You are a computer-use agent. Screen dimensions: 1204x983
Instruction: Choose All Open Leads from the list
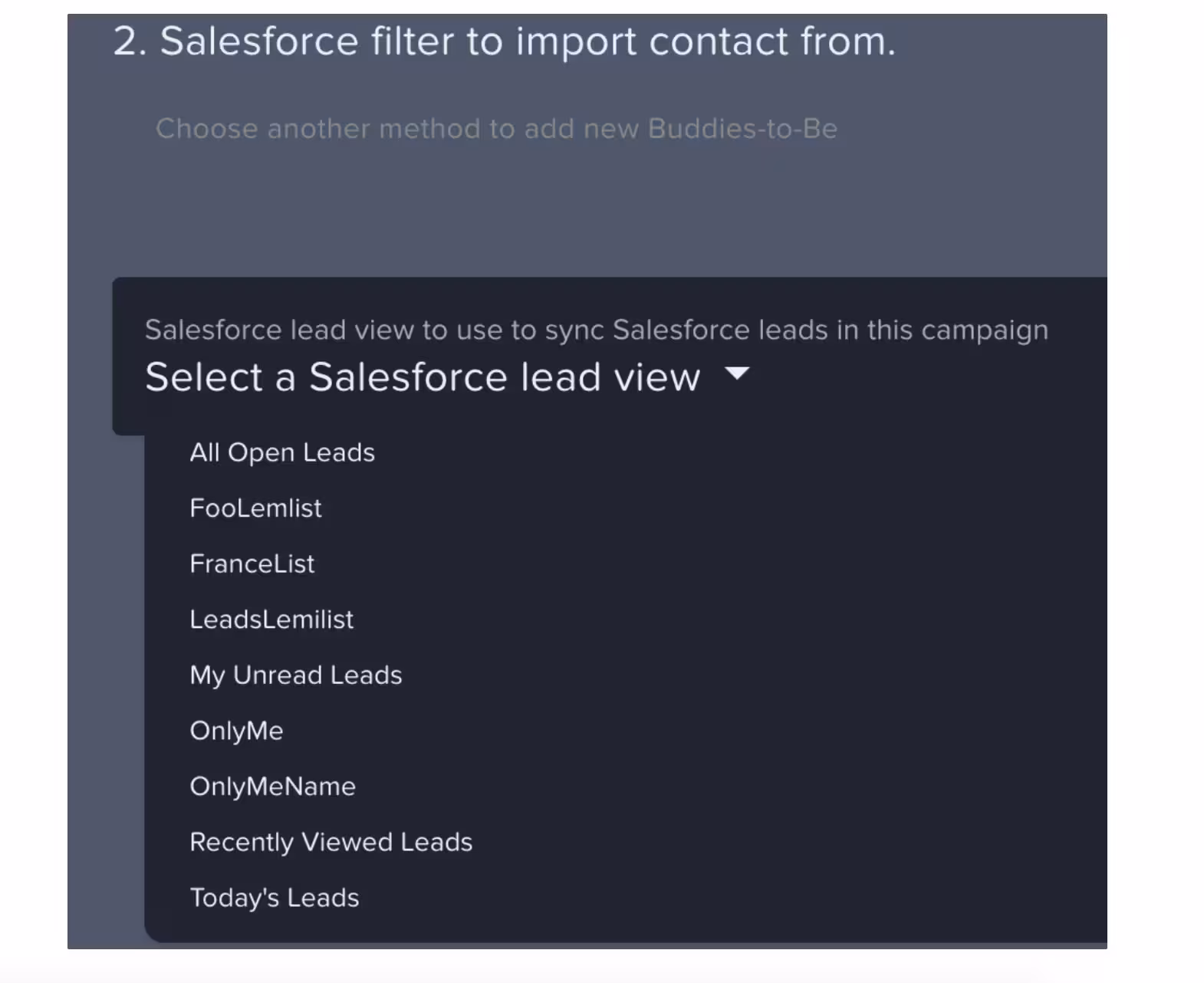click(x=281, y=452)
